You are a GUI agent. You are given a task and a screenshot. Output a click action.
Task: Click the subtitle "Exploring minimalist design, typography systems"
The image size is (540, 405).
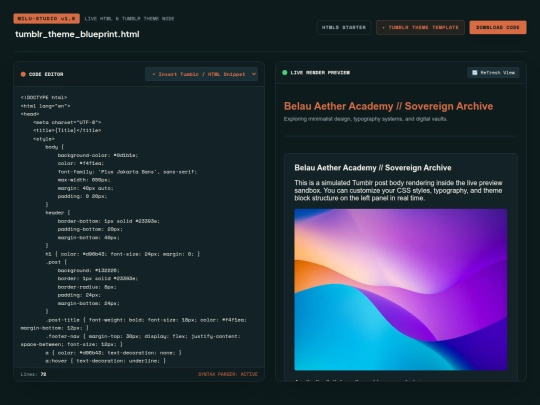365,119
